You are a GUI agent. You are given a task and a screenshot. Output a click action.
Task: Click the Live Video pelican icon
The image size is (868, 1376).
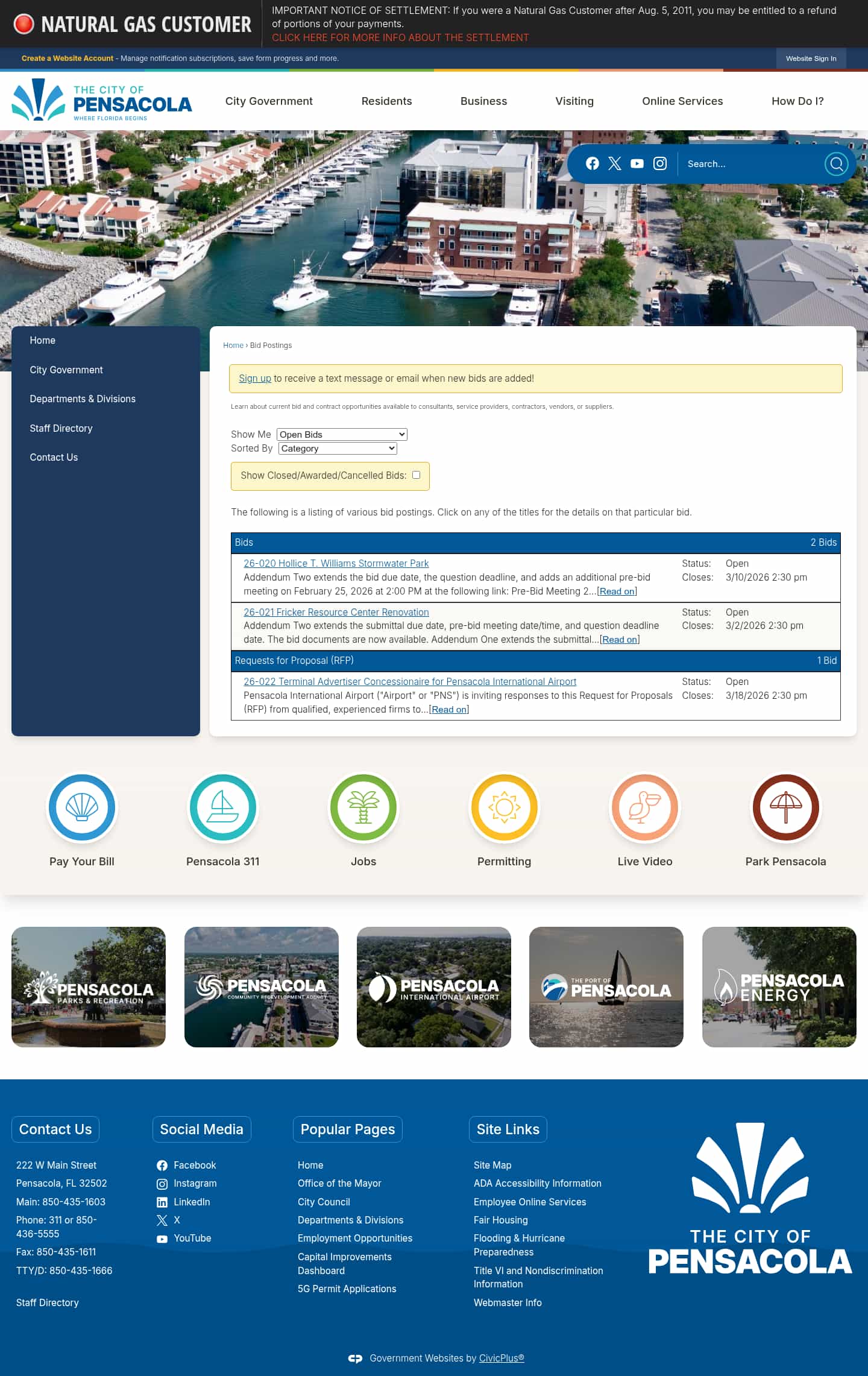[645, 807]
